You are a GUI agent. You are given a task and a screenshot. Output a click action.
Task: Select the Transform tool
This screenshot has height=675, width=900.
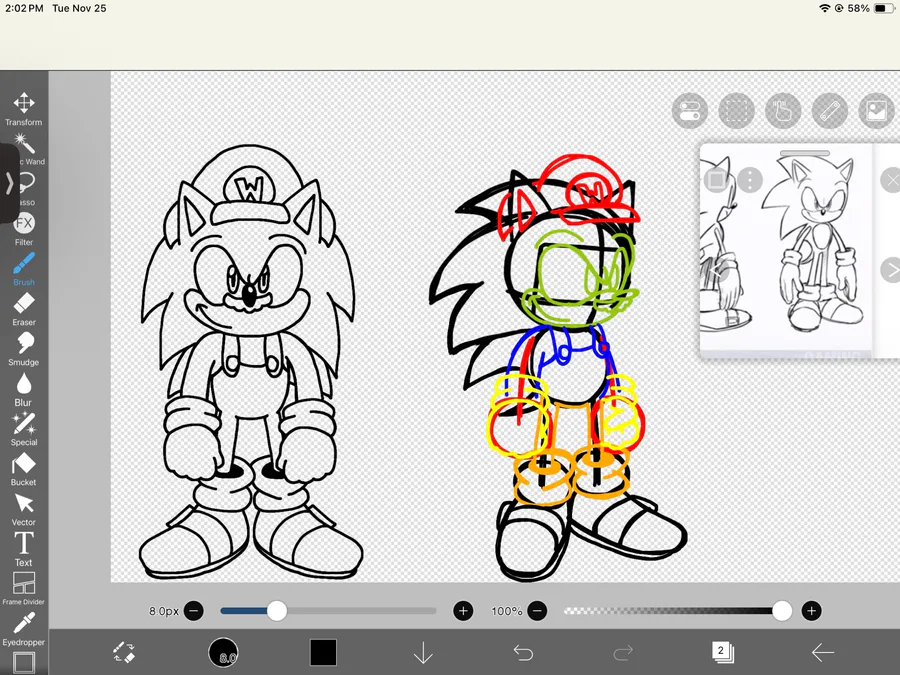[24, 109]
